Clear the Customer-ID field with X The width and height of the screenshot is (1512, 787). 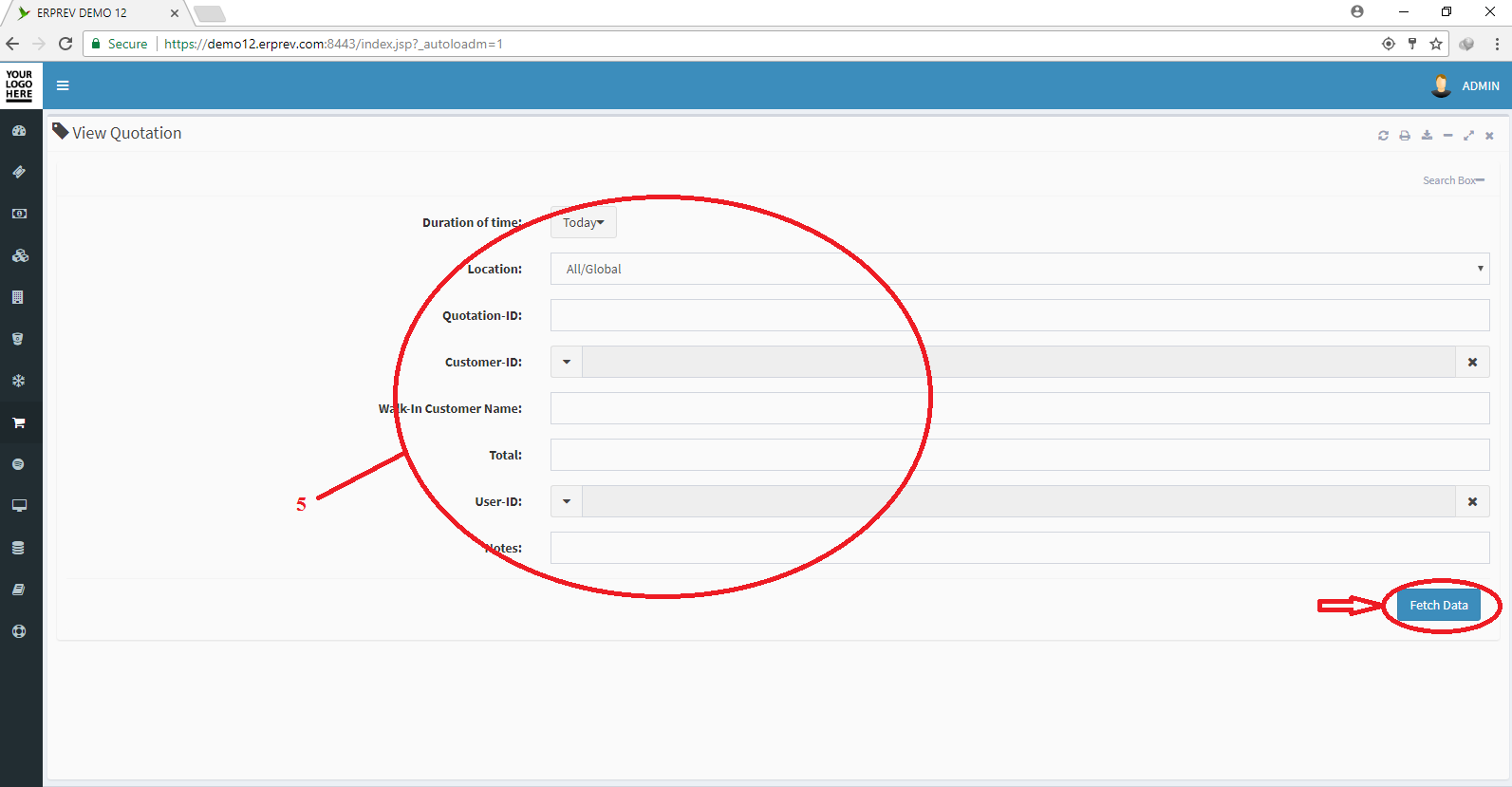(x=1472, y=362)
